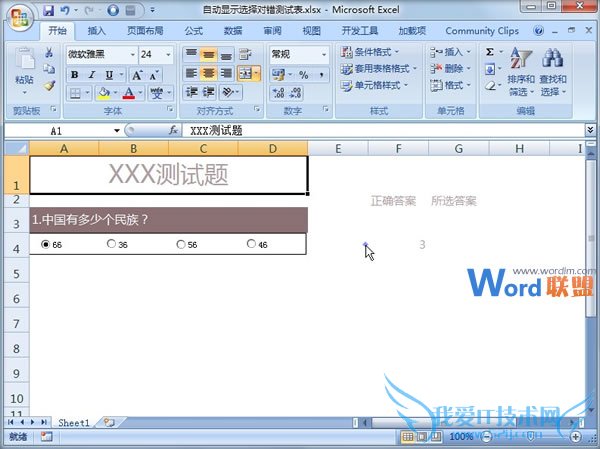Increase font size with grow font icon
600x449 pixels.
click(x=137, y=75)
